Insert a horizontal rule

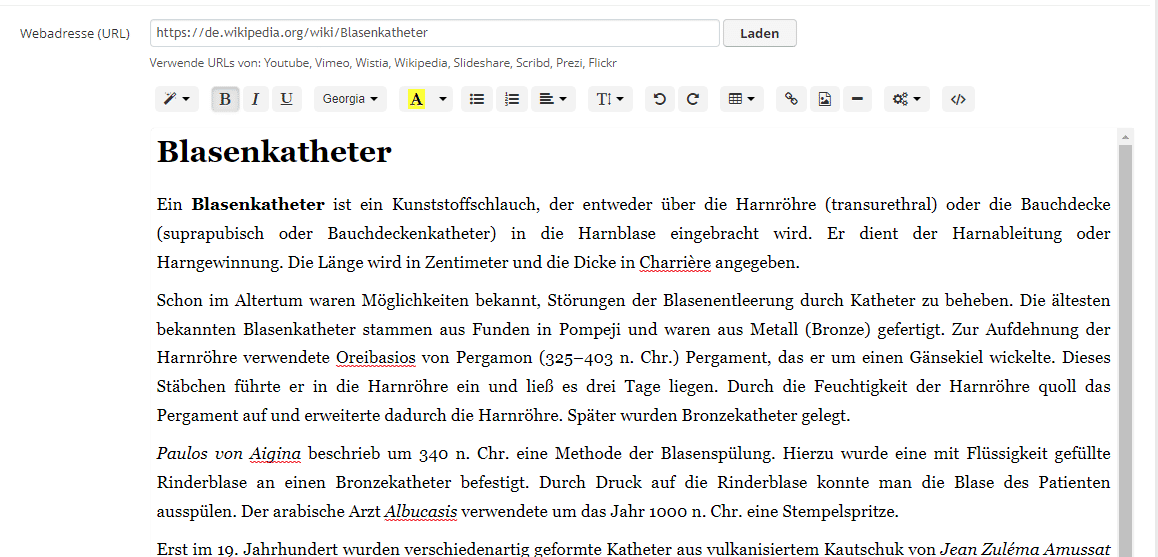[857, 99]
